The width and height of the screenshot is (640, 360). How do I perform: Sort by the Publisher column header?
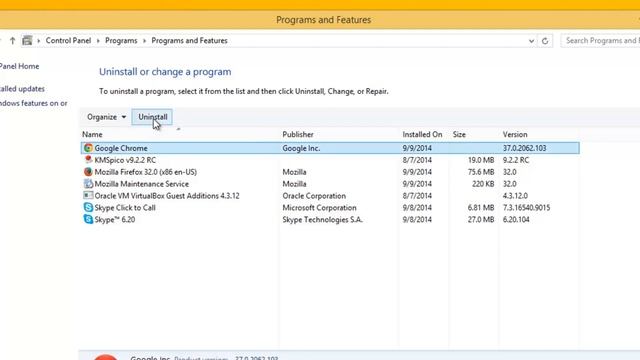[298, 134]
